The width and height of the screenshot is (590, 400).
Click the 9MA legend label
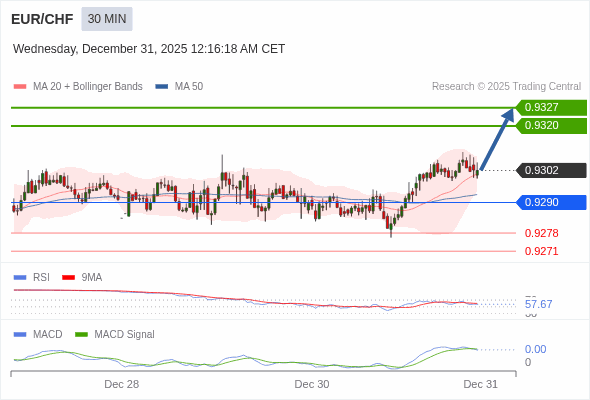pos(92,278)
